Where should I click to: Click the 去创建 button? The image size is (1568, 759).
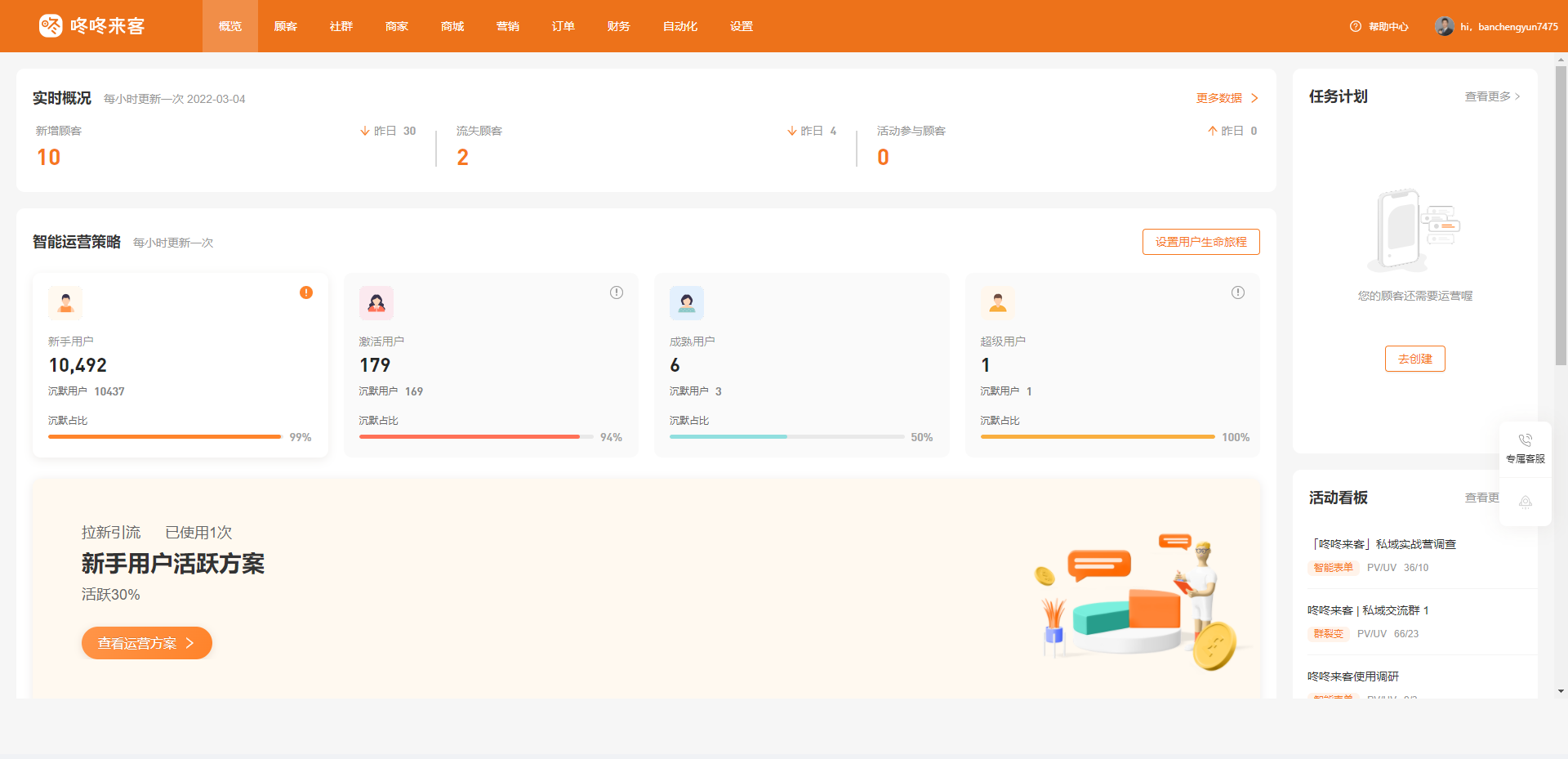[x=1415, y=359]
